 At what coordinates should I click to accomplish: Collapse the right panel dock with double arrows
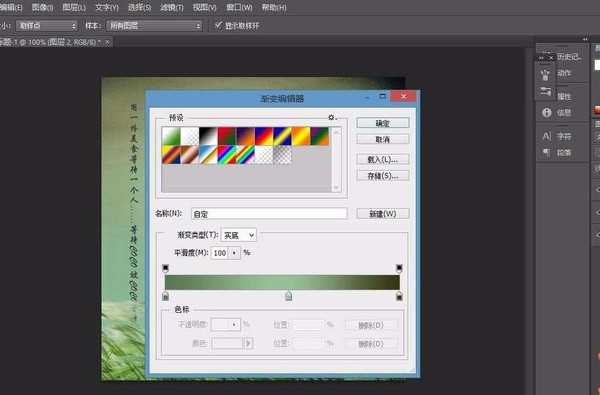pos(584,39)
